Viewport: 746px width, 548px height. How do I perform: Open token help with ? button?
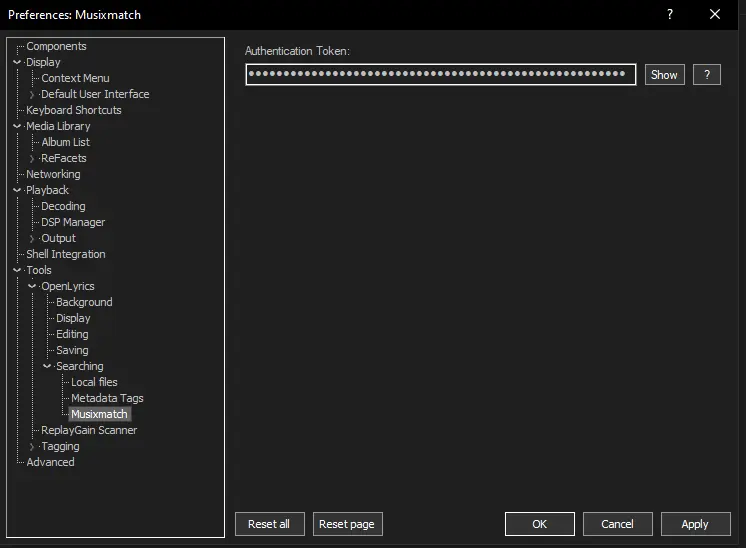click(707, 75)
